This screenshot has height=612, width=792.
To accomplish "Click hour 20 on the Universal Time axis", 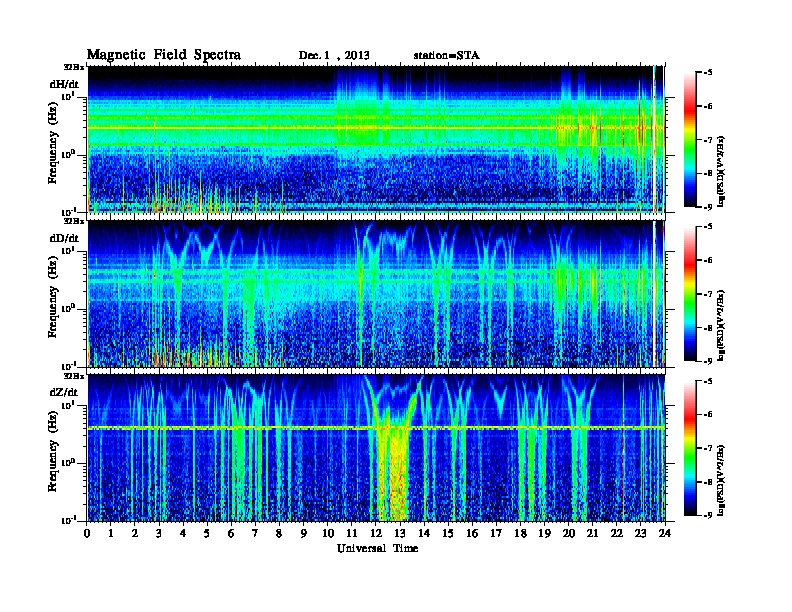I will 569,533.
